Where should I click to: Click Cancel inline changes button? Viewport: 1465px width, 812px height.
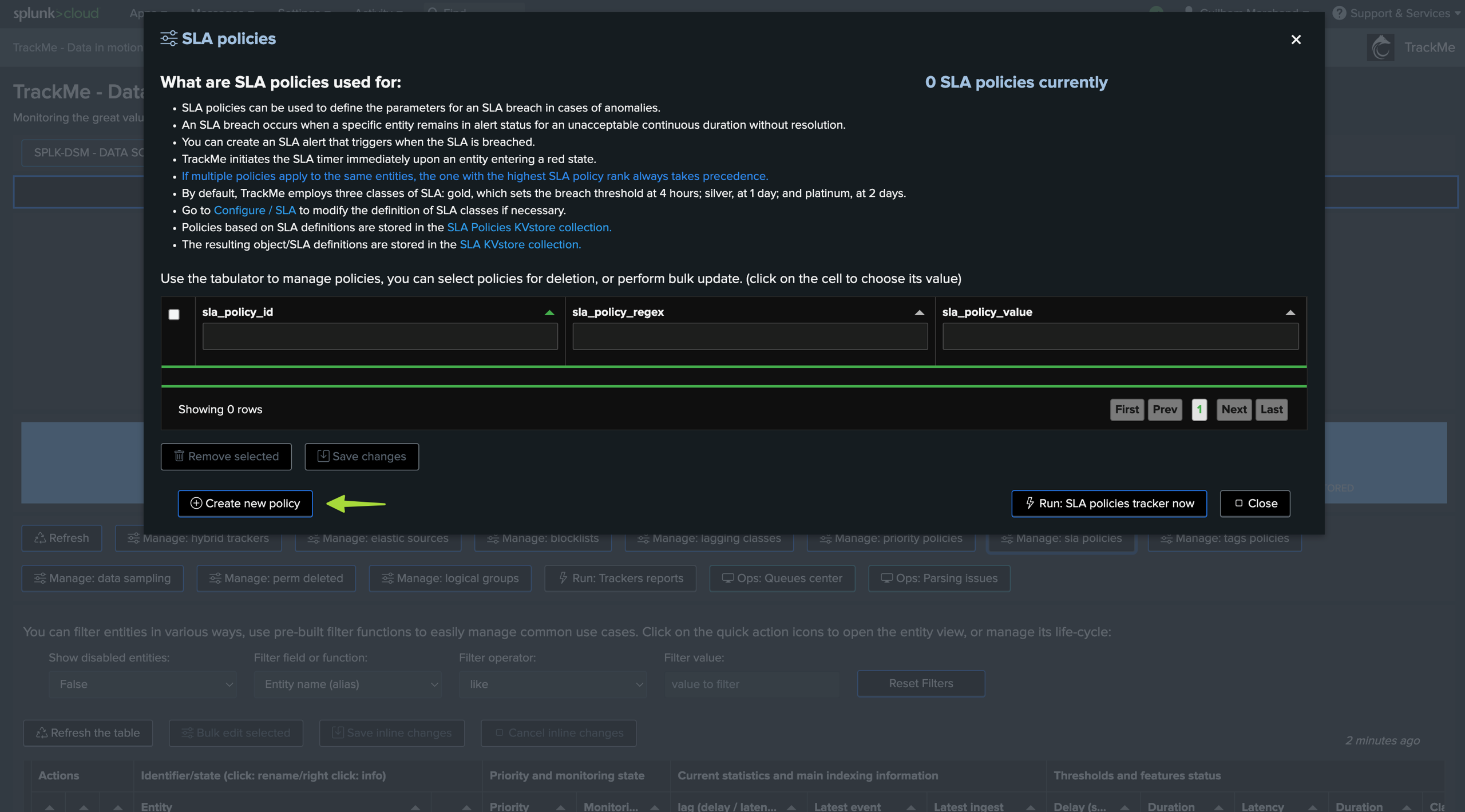click(559, 734)
